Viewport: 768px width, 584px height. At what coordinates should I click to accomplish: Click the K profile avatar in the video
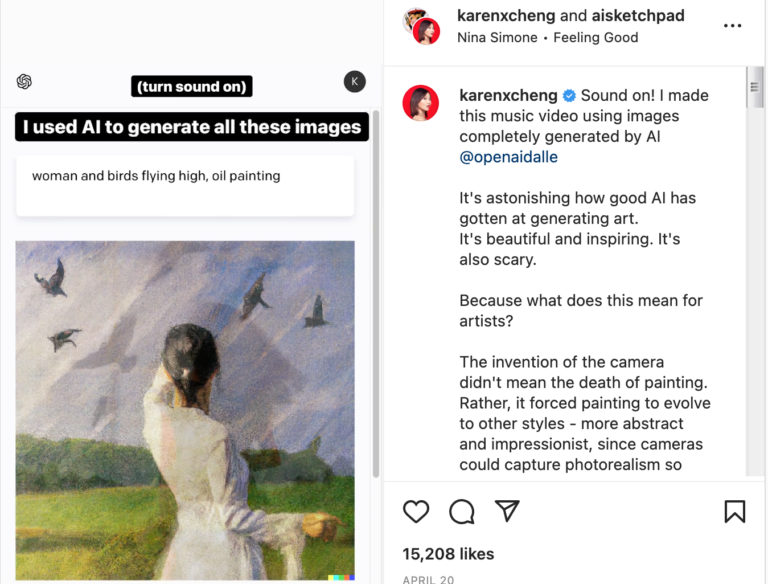point(354,82)
